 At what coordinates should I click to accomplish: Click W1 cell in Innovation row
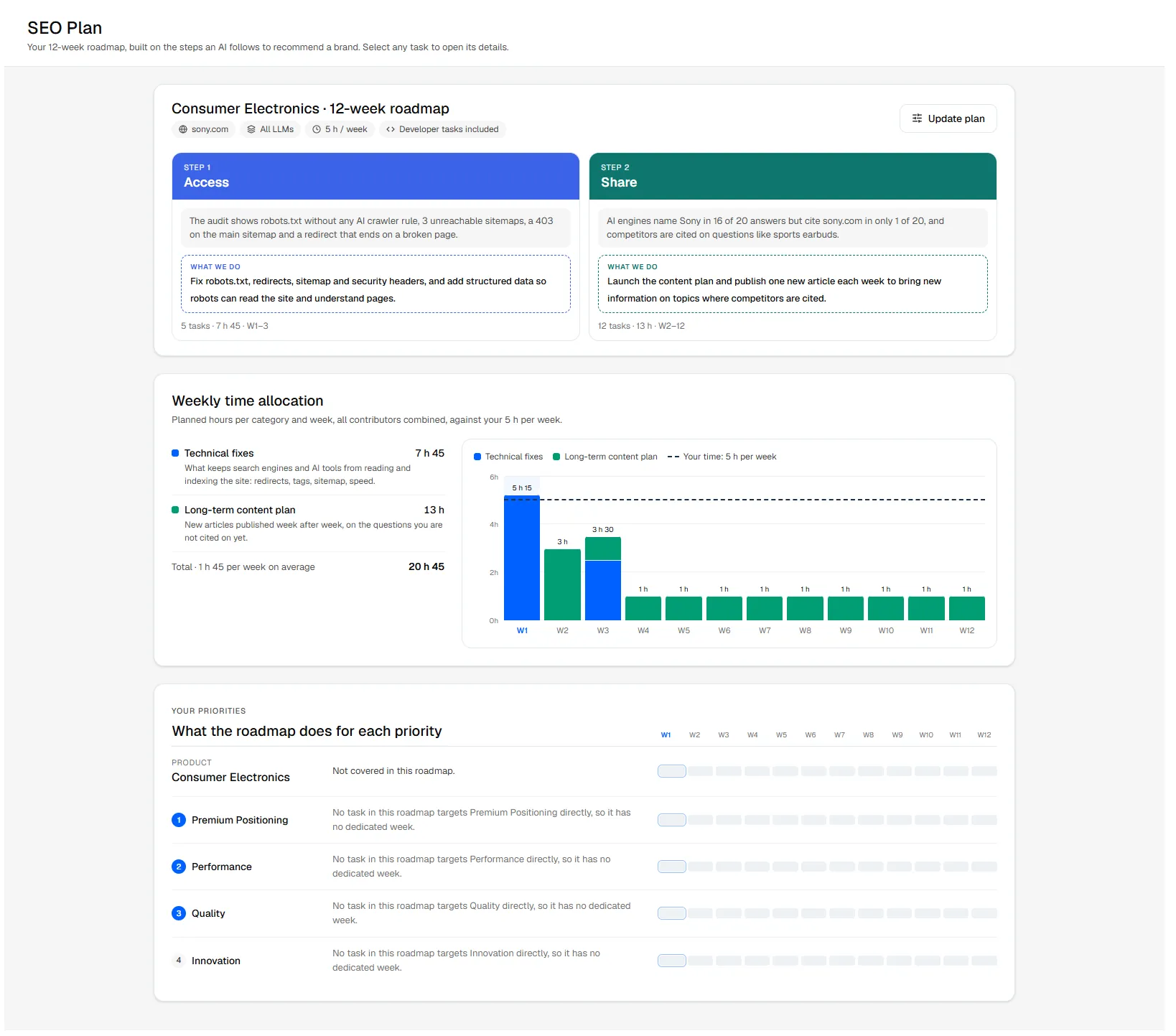(672, 961)
